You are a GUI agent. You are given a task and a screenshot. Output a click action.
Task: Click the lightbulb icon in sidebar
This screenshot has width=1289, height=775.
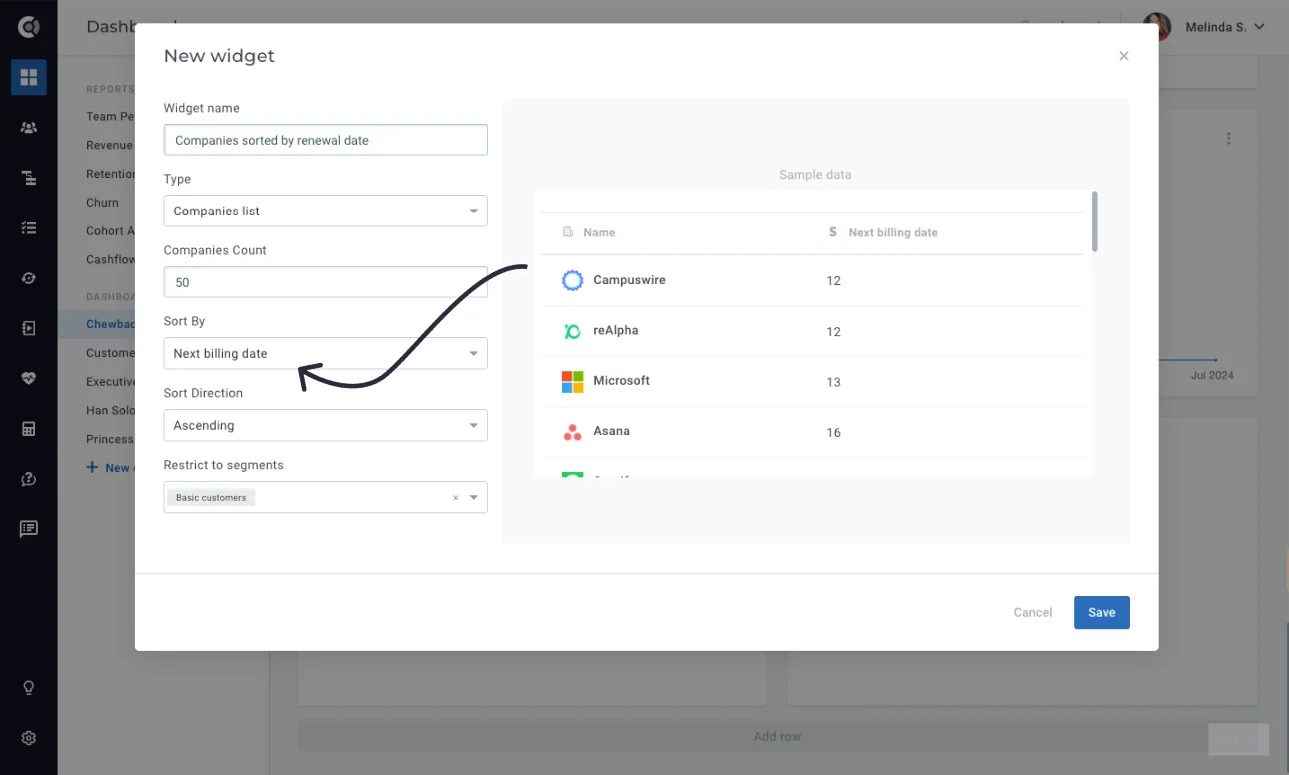click(28, 688)
